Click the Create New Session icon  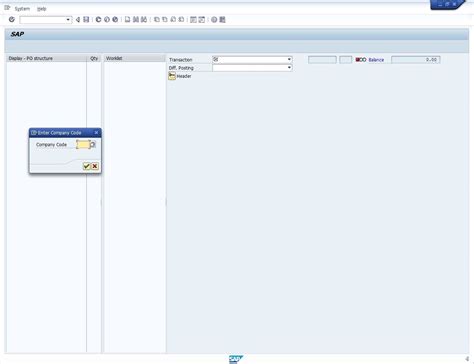(x=193, y=20)
